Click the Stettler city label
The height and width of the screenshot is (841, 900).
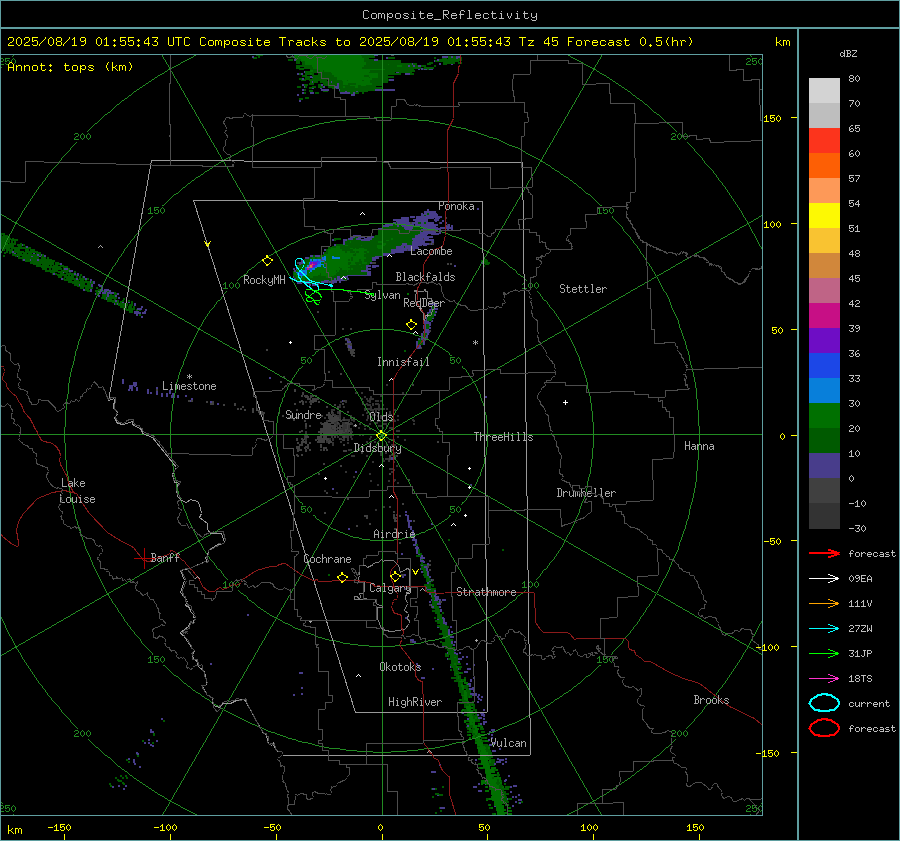click(583, 289)
